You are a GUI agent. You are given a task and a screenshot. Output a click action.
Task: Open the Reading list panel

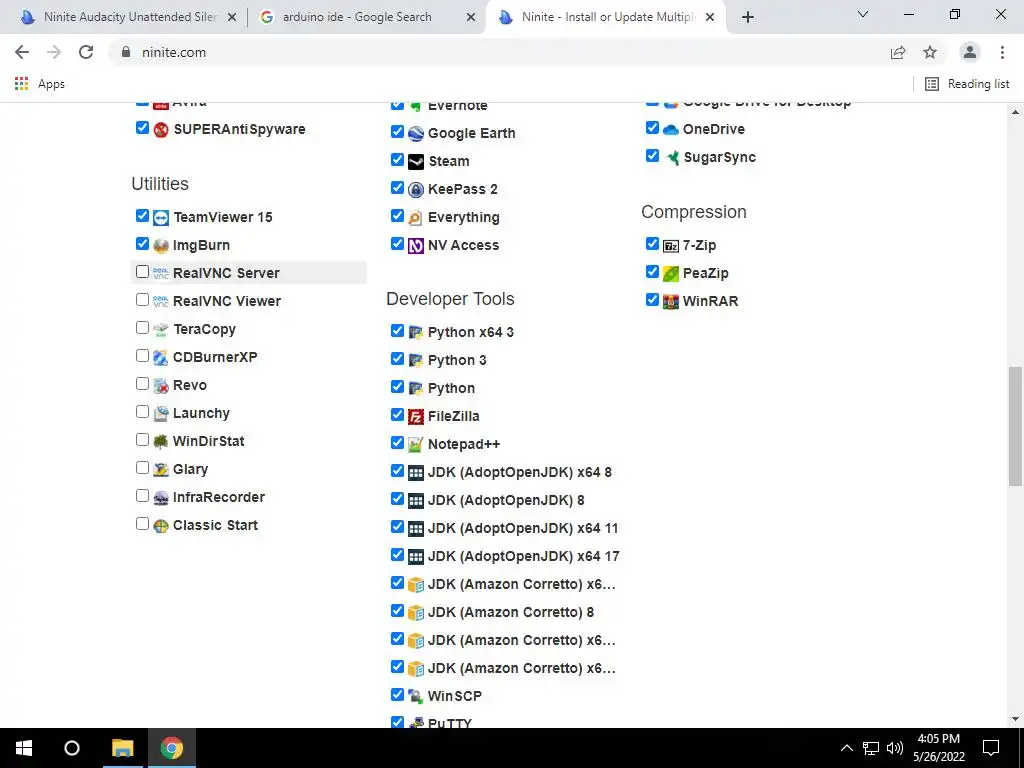[967, 84]
